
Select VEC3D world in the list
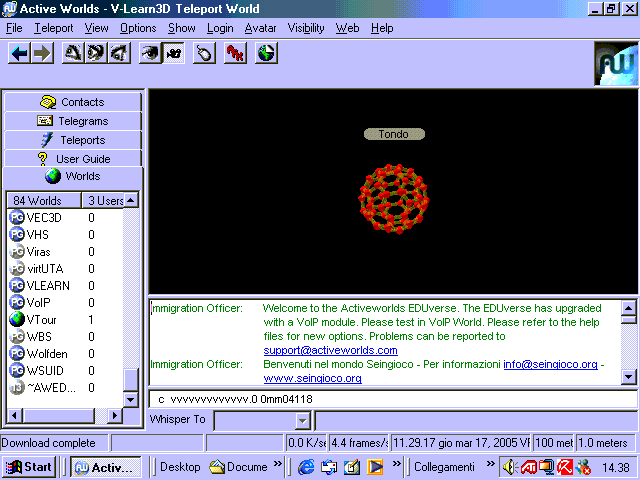pos(65,218)
